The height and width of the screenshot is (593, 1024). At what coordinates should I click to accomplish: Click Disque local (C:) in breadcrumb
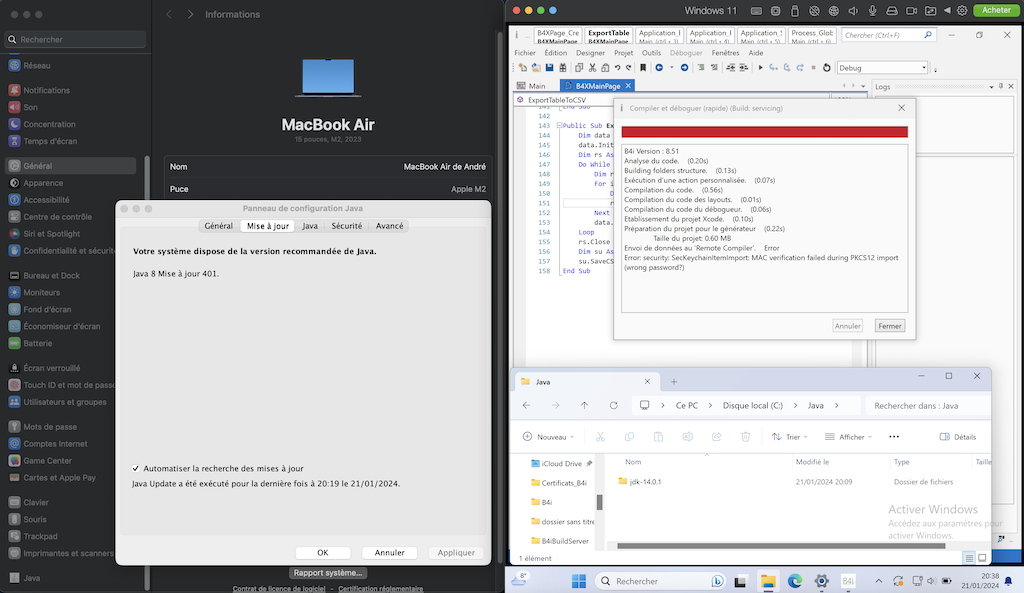click(x=752, y=406)
